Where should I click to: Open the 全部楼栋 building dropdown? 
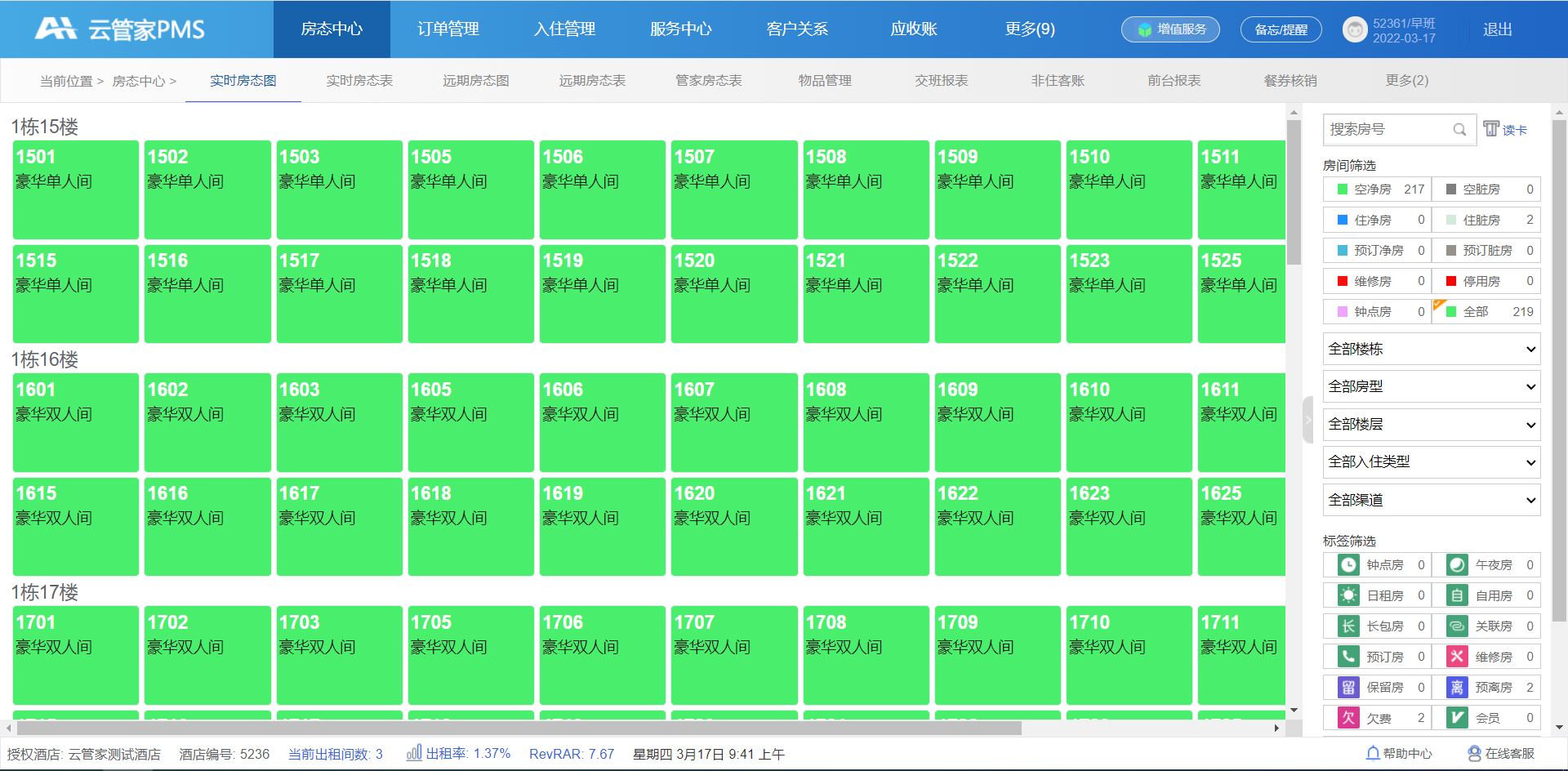[1431, 350]
